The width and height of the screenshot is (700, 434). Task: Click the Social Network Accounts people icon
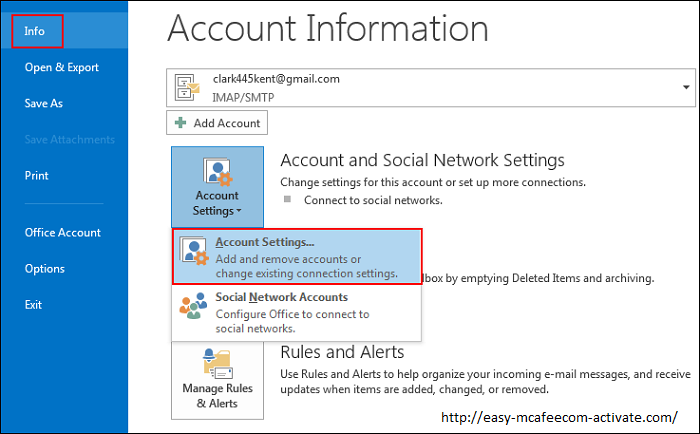(193, 306)
